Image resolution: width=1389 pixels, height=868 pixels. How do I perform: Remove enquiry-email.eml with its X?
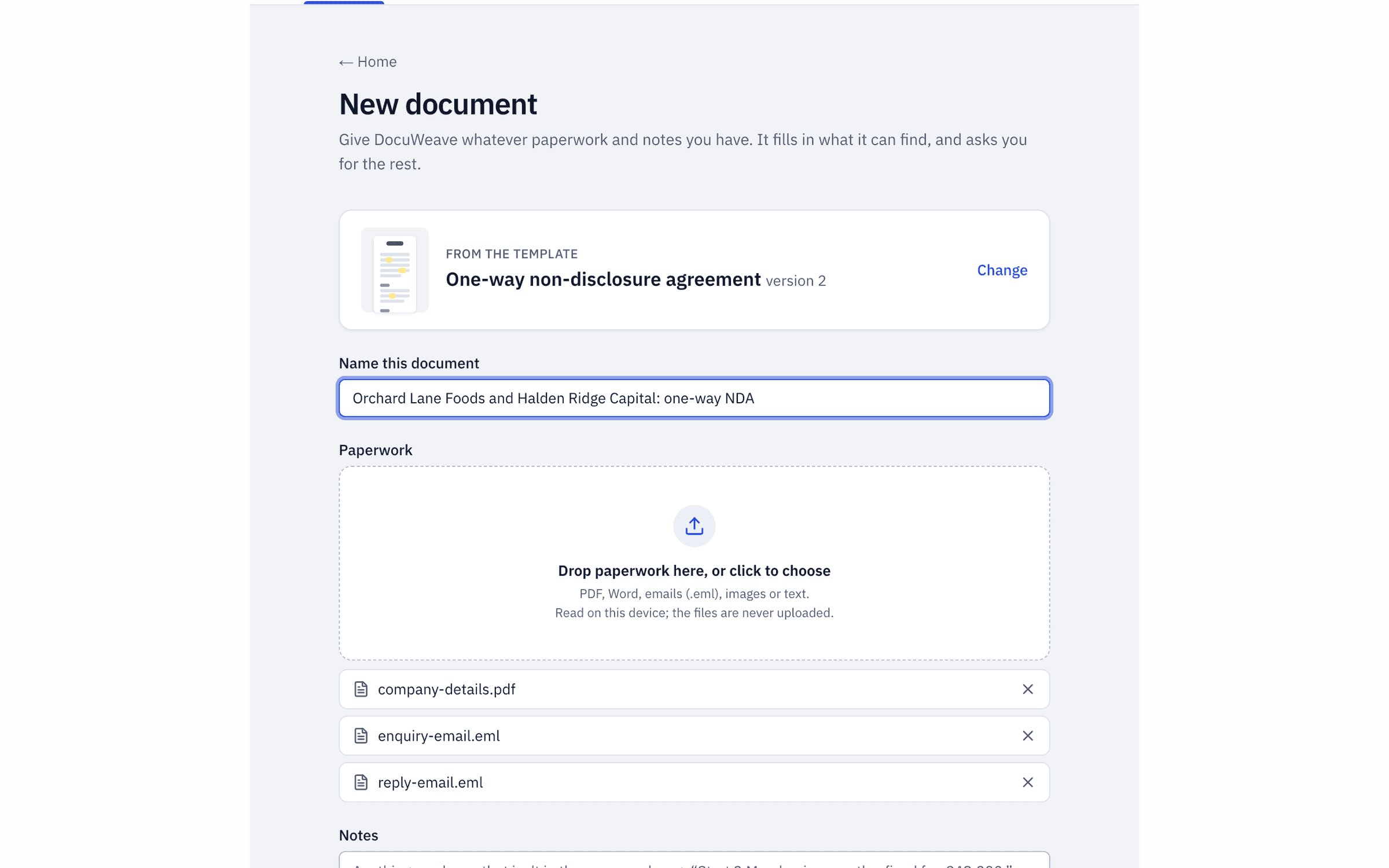(1027, 735)
